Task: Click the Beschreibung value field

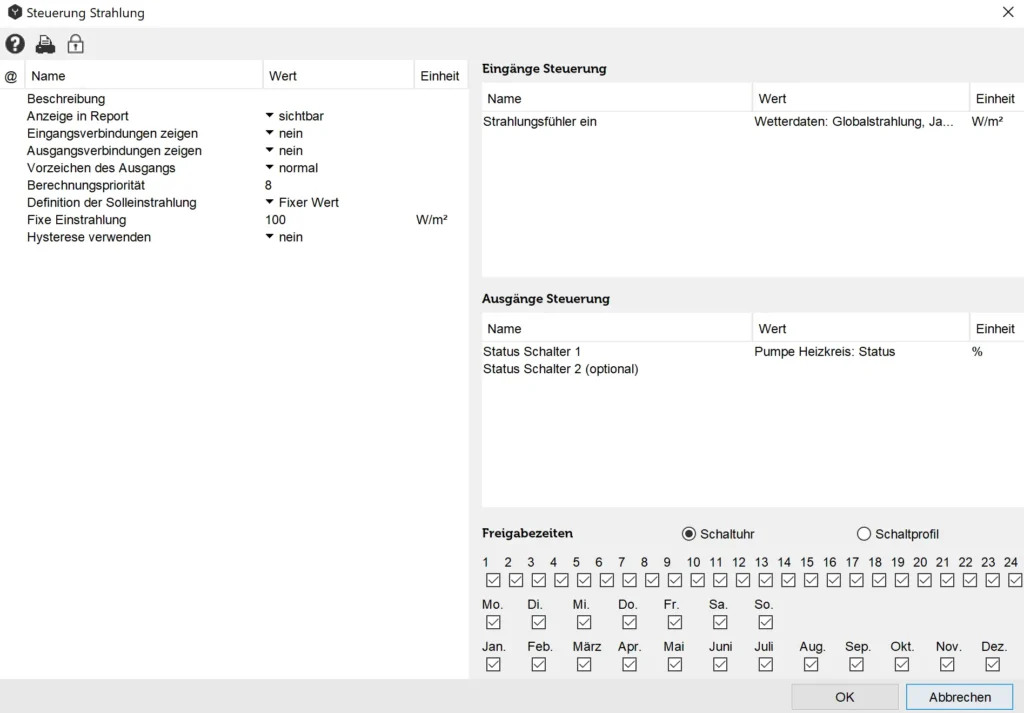Action: coord(338,99)
